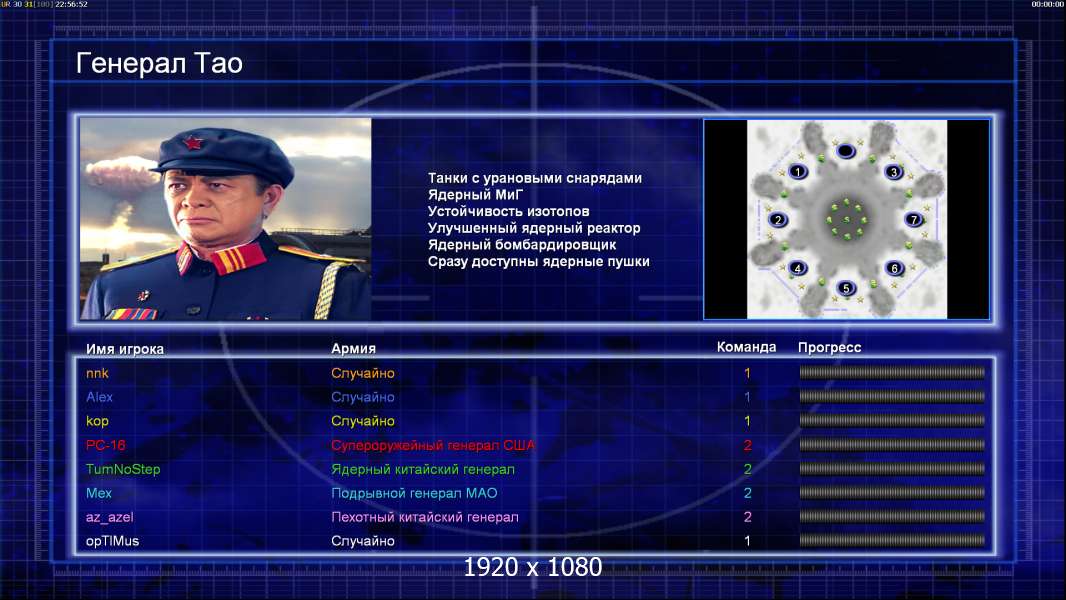Click the 'Ядерный МиГ' ability line
Screen dimensions: 1066x600
click(x=475, y=194)
